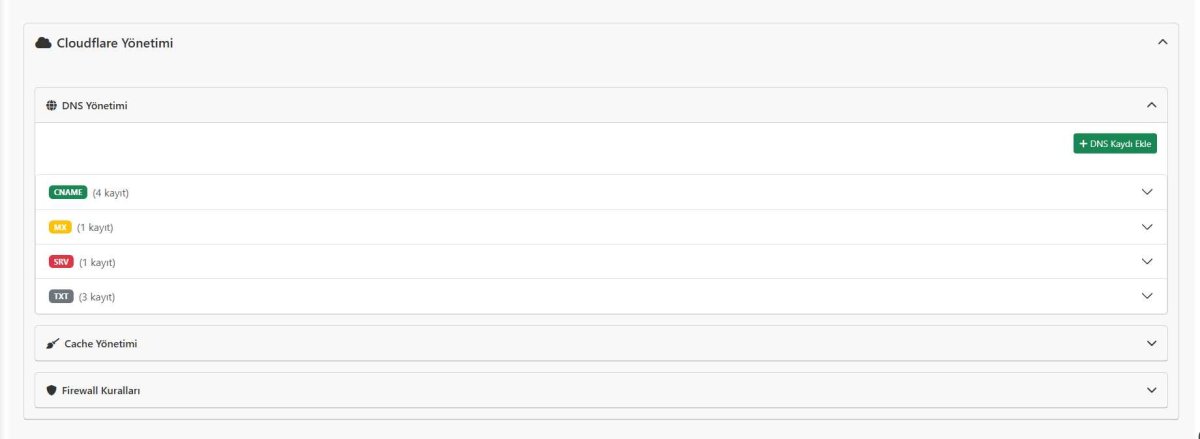Click the Firewall Kuralları shield icon

click(52, 390)
